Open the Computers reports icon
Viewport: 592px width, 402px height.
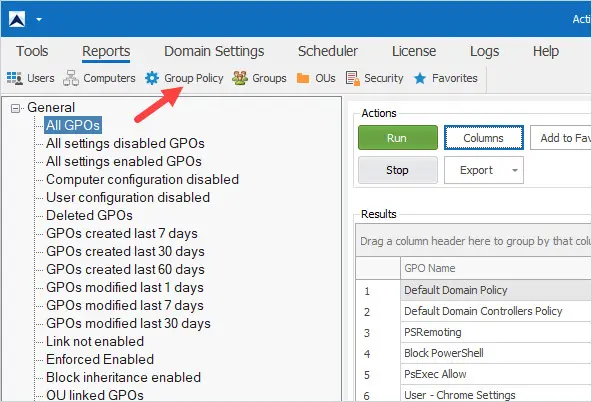[x=71, y=78]
